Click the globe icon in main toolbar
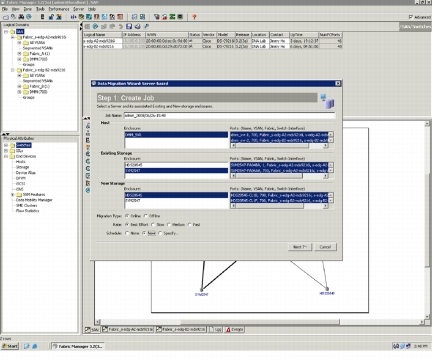 point(29,17)
